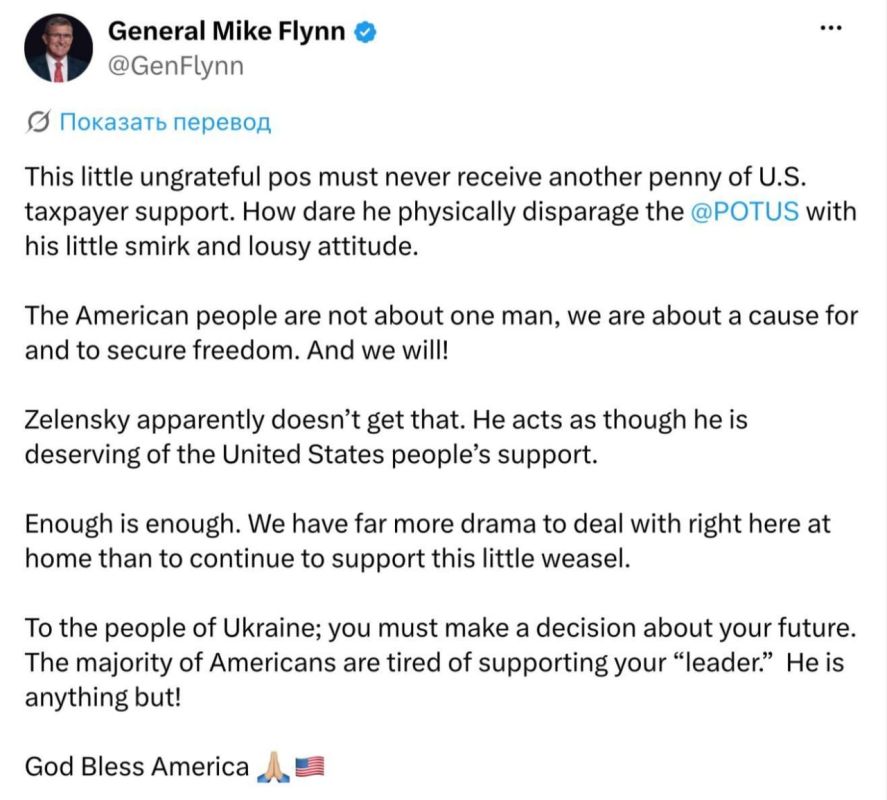
Task: Click the Показать перевод translate link
Action: tap(166, 121)
